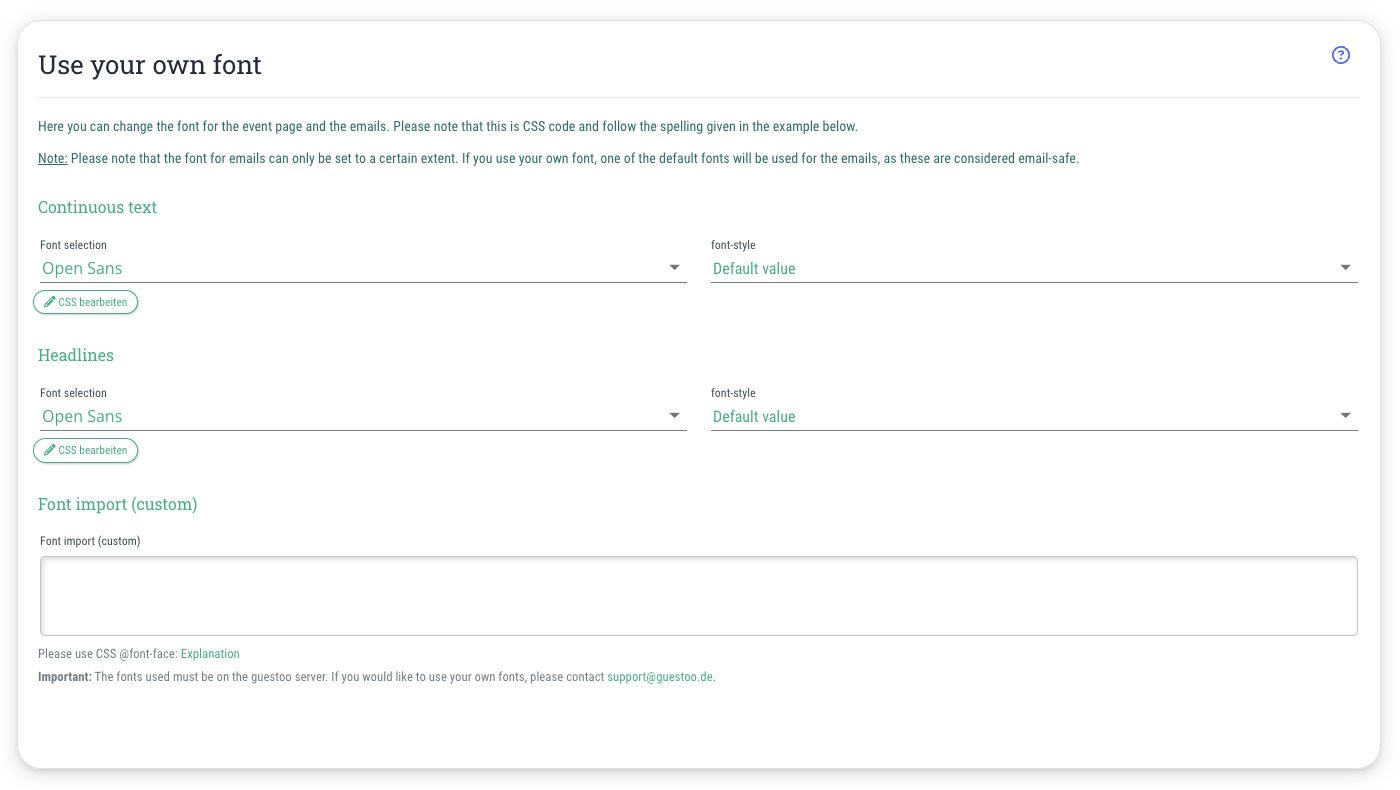The width and height of the screenshot is (1400, 790).
Task: Click CSS bearbeiten button under Continuous text
Action: tap(86, 302)
